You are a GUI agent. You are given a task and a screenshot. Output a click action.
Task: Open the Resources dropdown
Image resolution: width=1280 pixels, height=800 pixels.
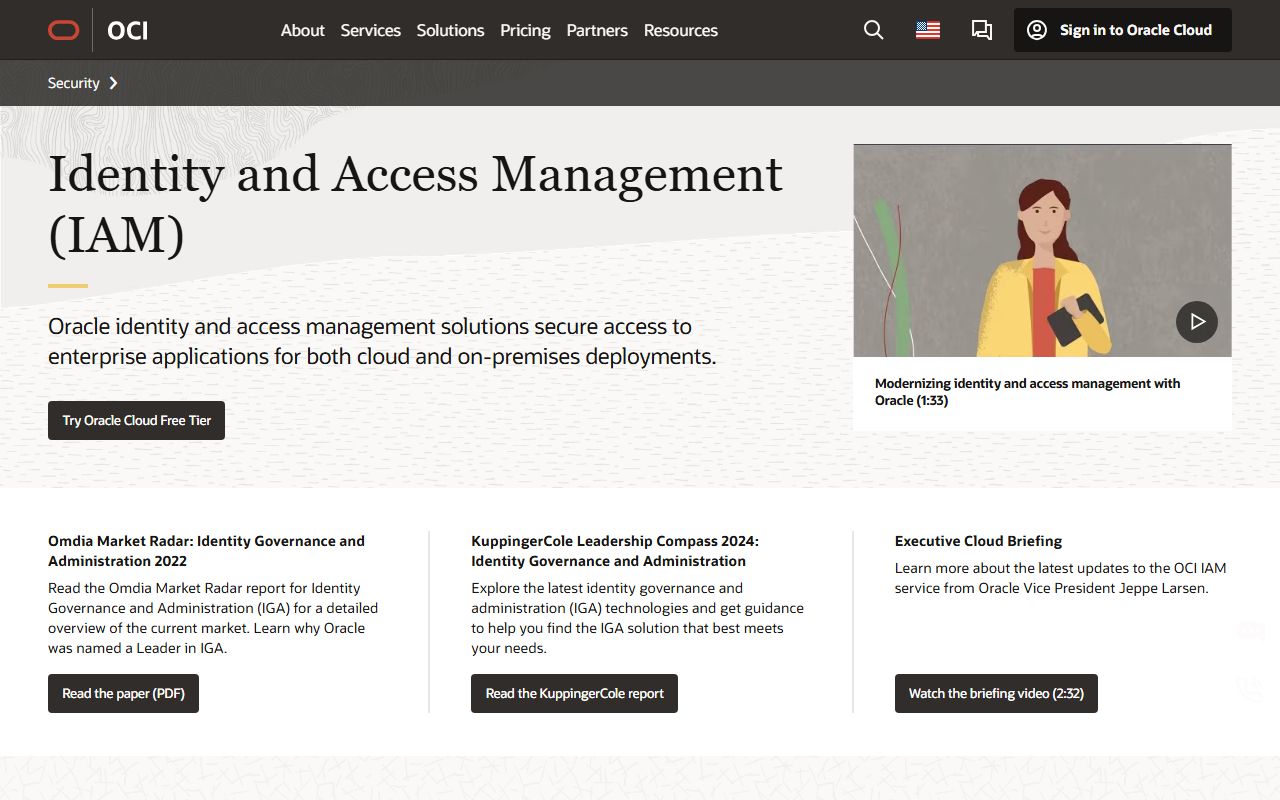[680, 30]
